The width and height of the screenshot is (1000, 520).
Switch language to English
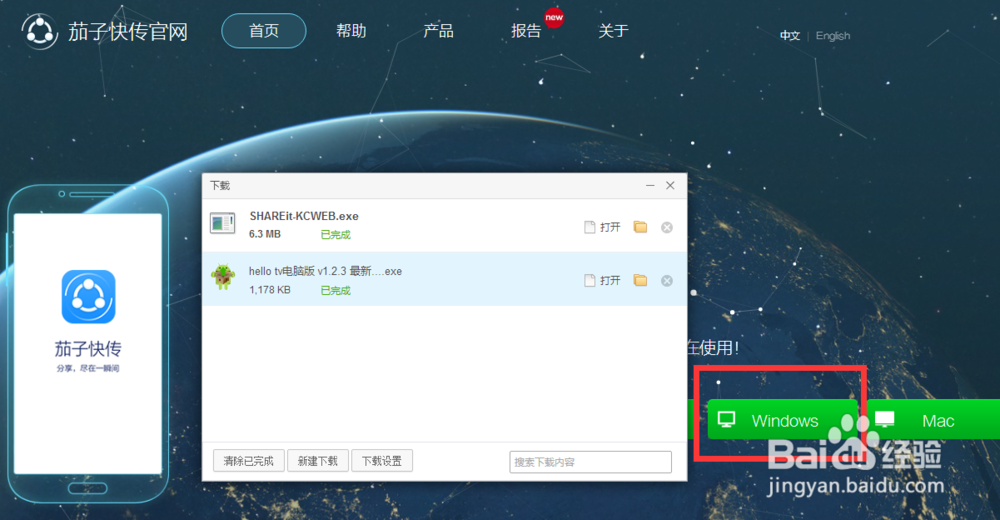tap(833, 36)
